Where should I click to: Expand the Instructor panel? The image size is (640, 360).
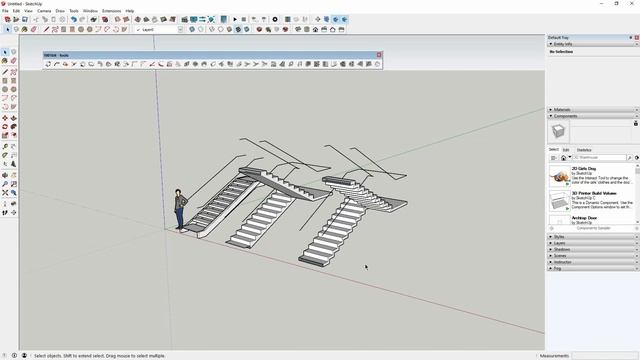[x=551, y=262]
